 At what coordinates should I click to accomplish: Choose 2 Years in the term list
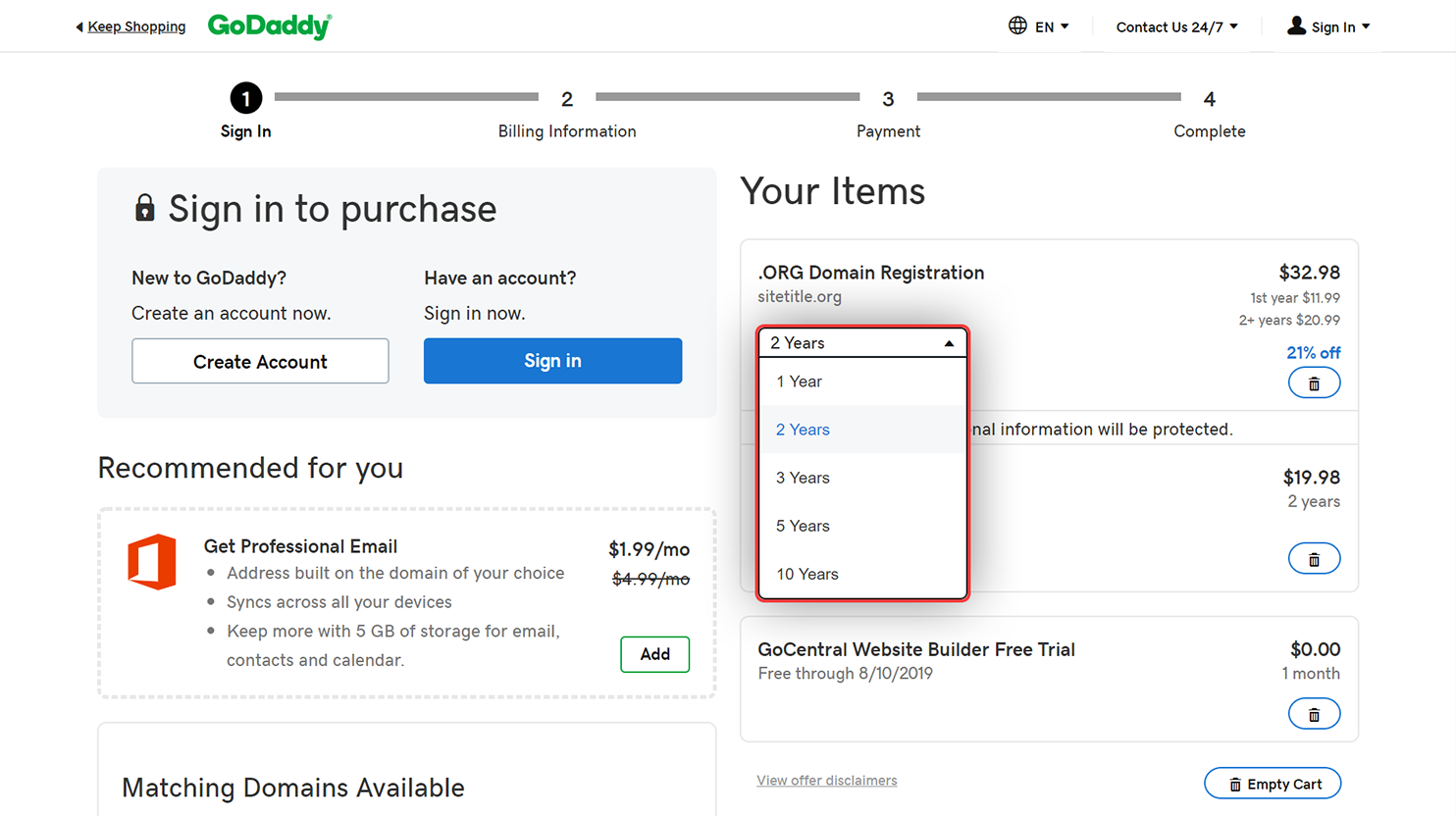[x=862, y=430]
